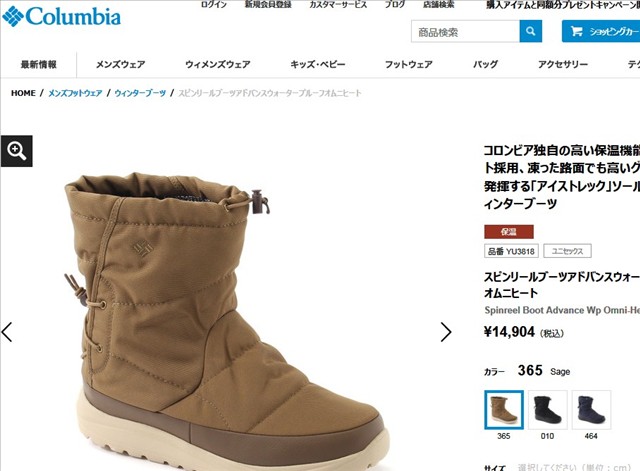The width and height of the screenshot is (640, 471).
Task: Show next product image arrow
Action: pyautogui.click(x=446, y=331)
